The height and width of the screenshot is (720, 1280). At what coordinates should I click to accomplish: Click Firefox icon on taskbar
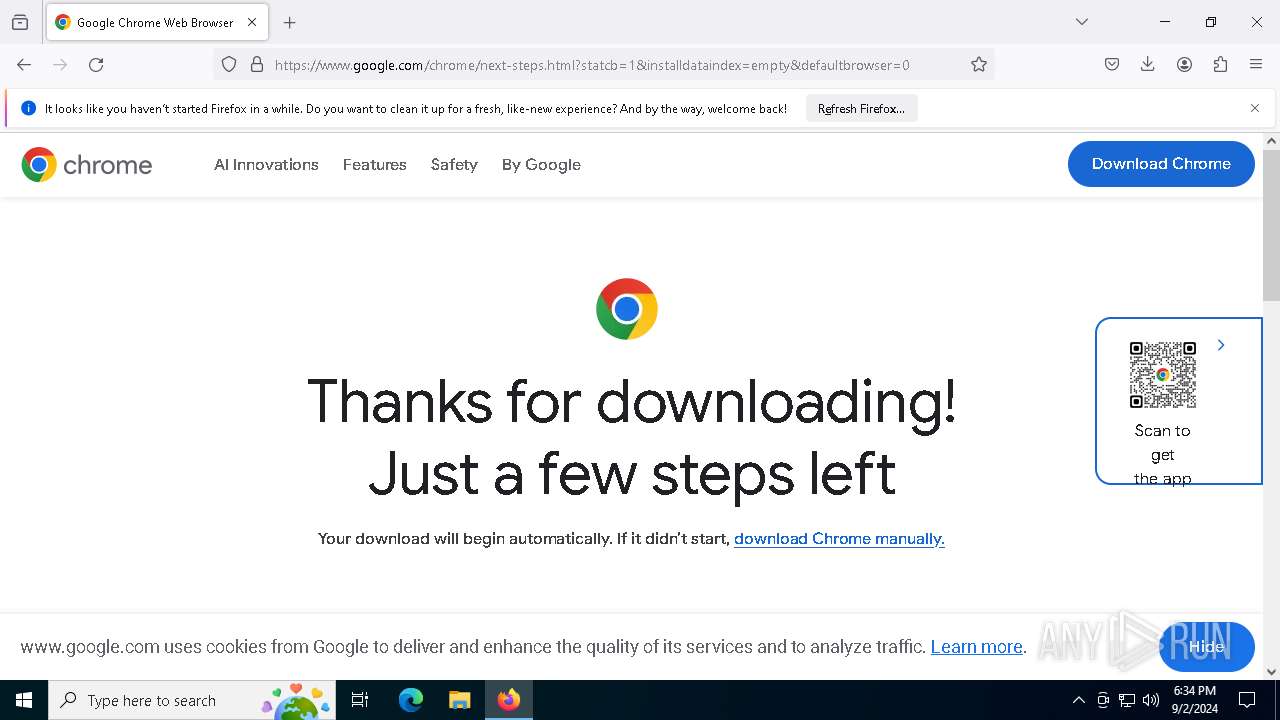pyautogui.click(x=509, y=700)
